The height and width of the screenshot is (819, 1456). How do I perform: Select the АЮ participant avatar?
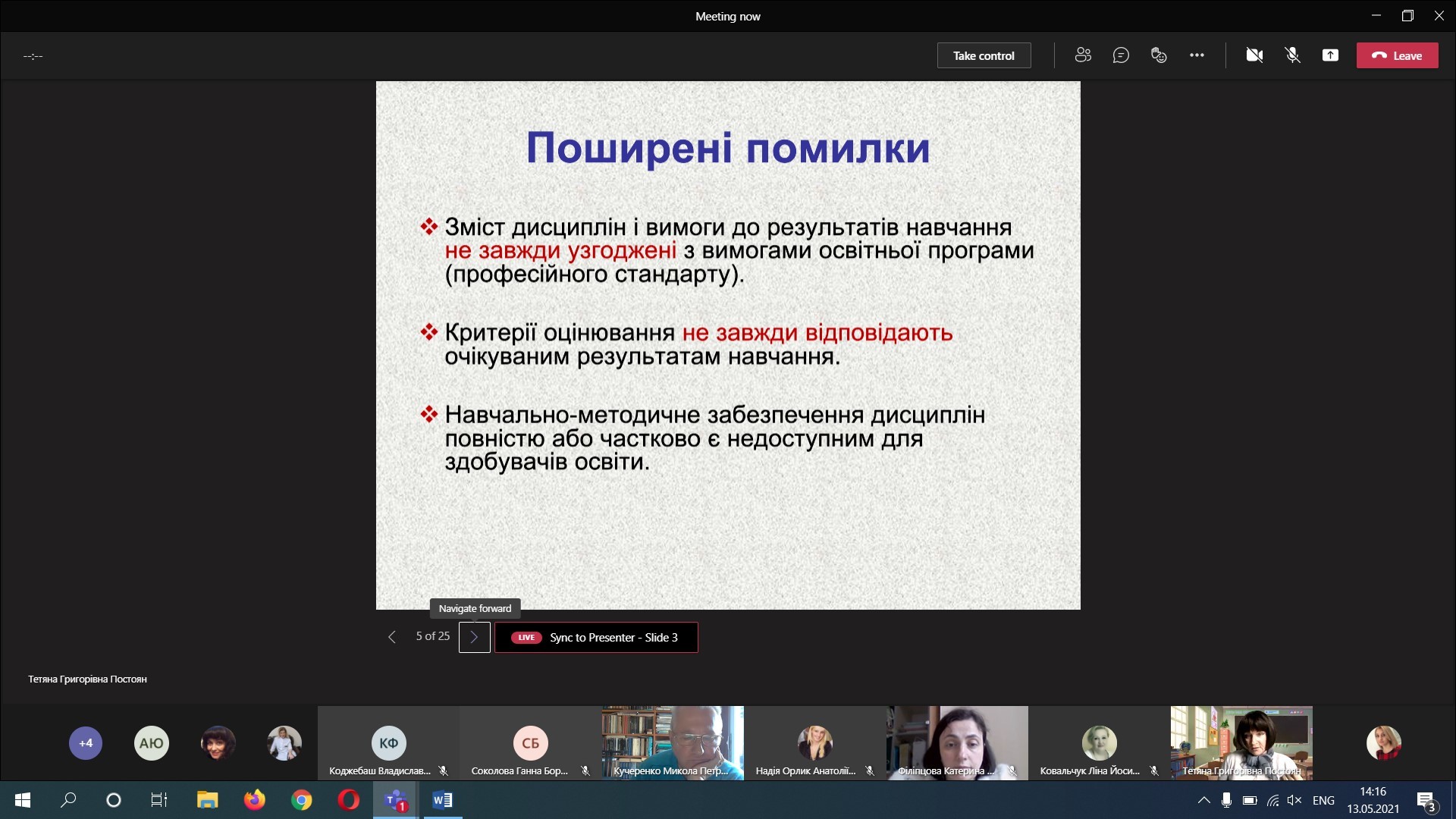click(151, 743)
